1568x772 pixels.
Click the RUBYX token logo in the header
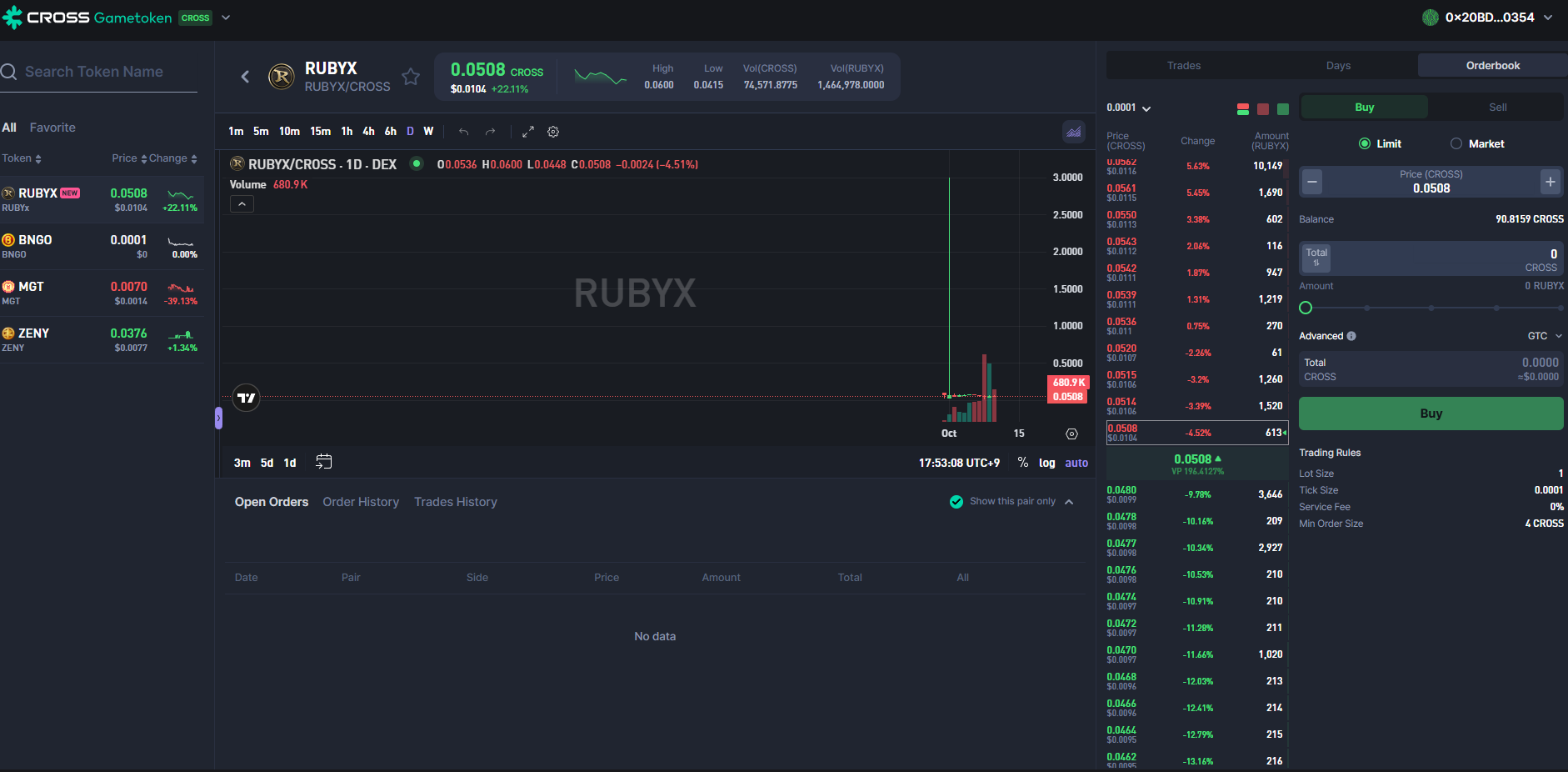282,77
